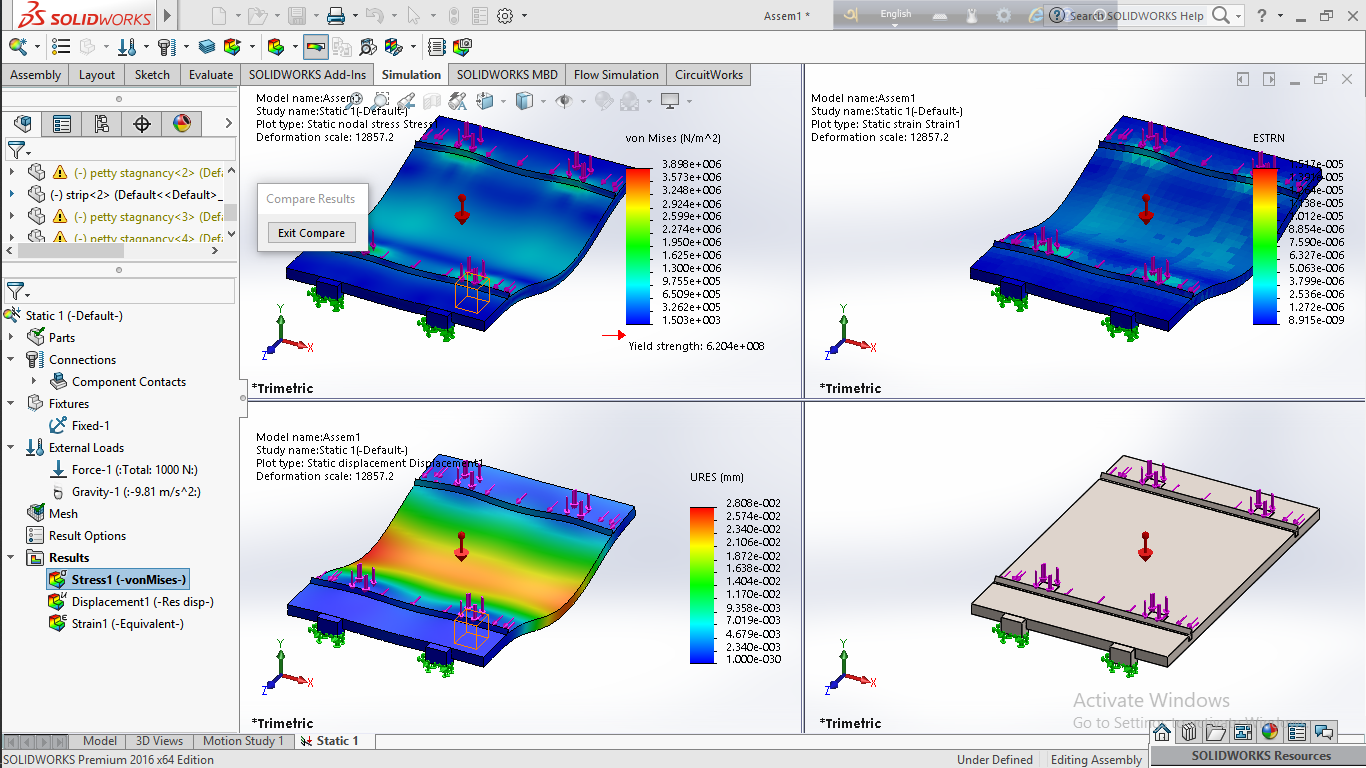Image resolution: width=1366 pixels, height=768 pixels.
Task: Click the Print icon in title toolbar
Action: (336, 15)
